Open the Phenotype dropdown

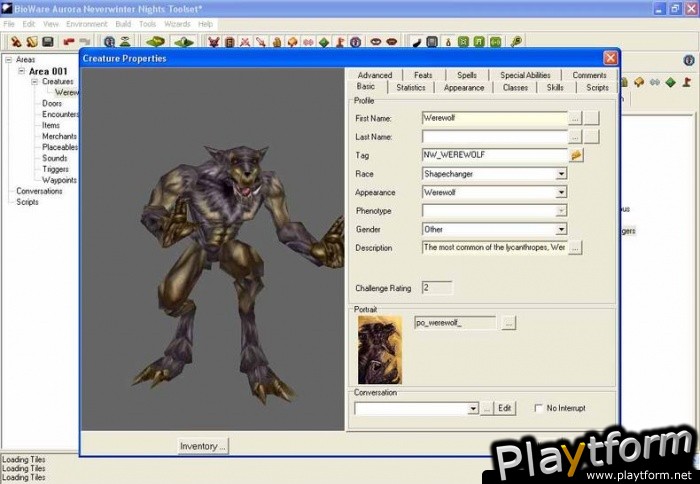(561, 211)
